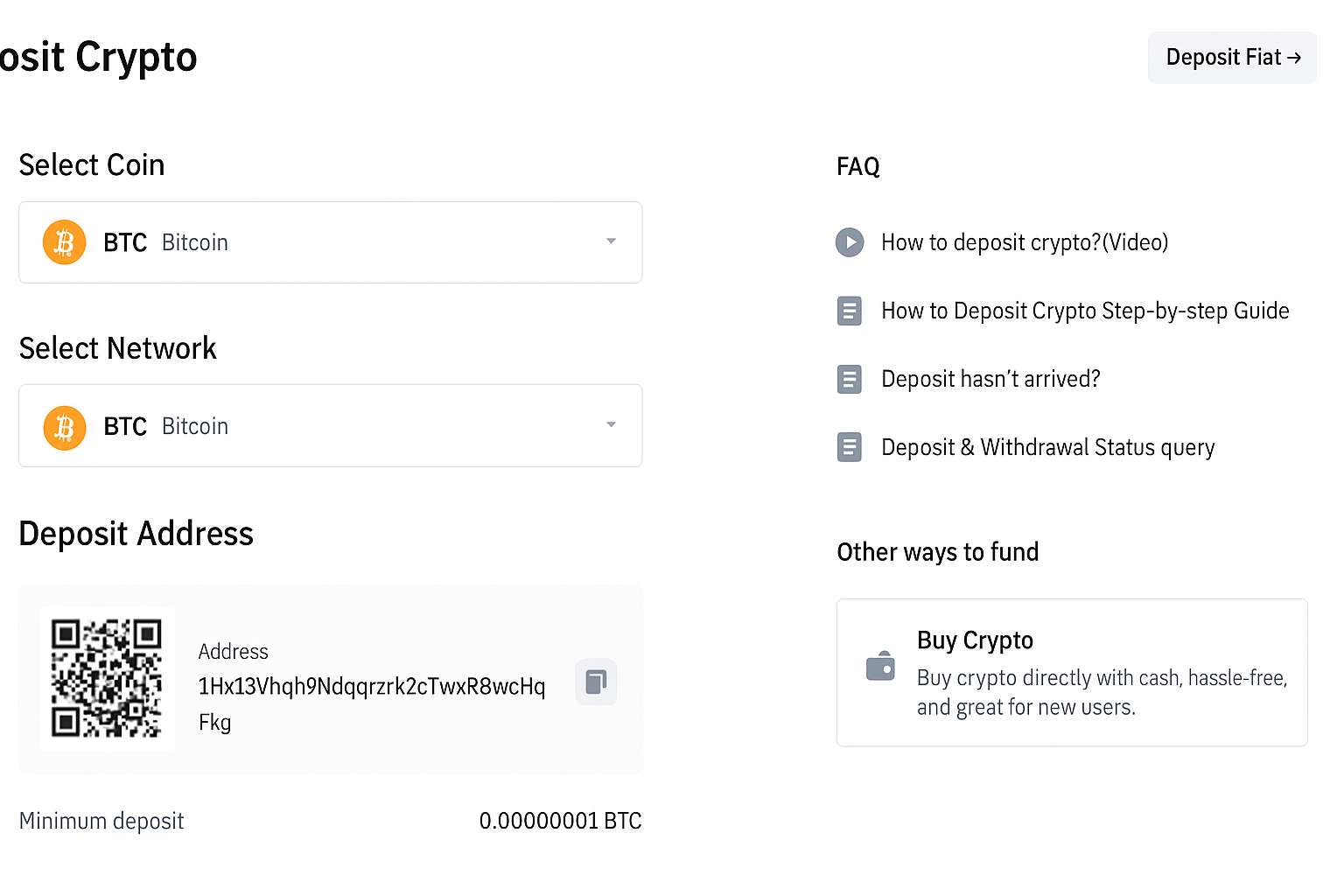The width and height of the screenshot is (1344, 896).
Task: Click the icon beside Deposit & Withdrawal Status query
Action: (850, 447)
